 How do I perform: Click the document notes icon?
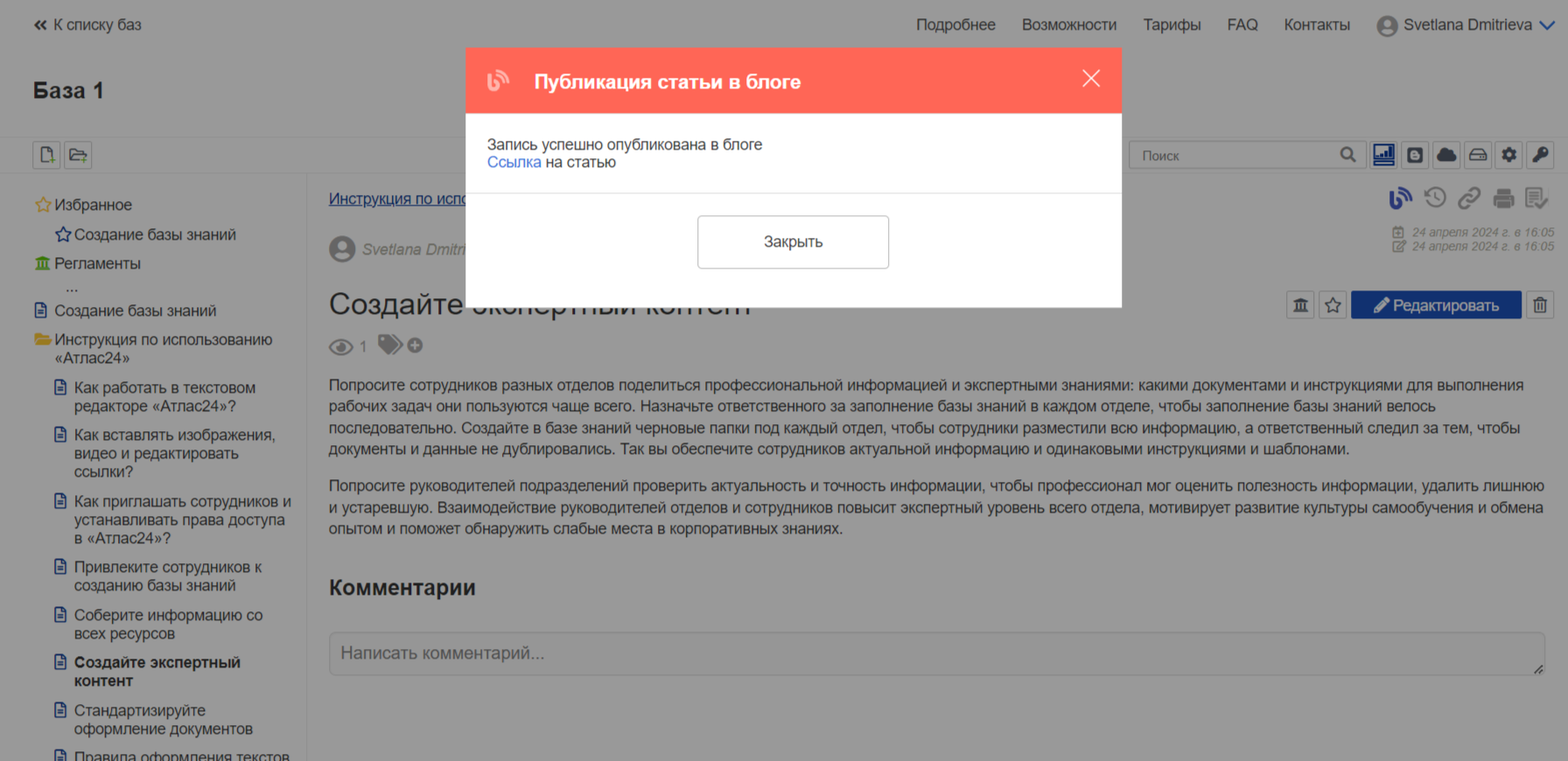[x=1537, y=199]
